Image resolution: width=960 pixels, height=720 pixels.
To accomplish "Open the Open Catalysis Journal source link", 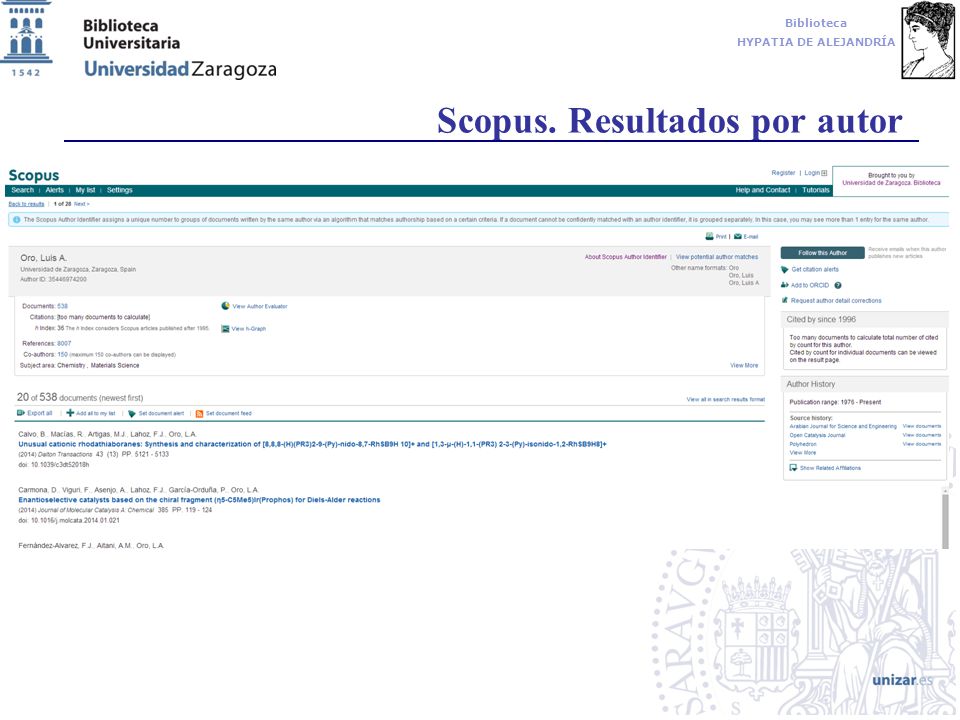I will (817, 435).
